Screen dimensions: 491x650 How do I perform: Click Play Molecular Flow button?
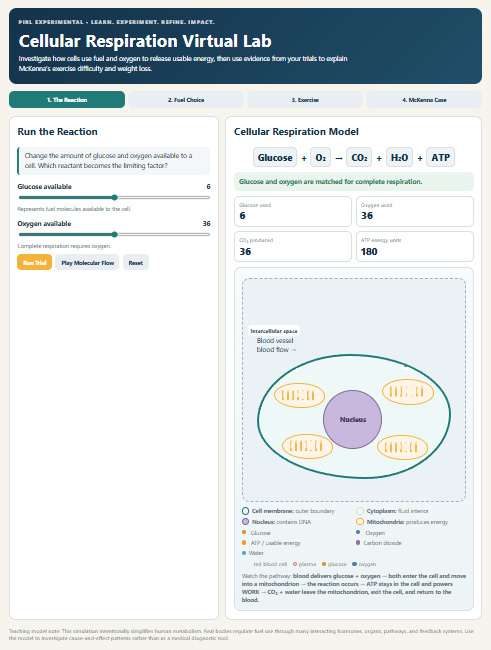87,262
